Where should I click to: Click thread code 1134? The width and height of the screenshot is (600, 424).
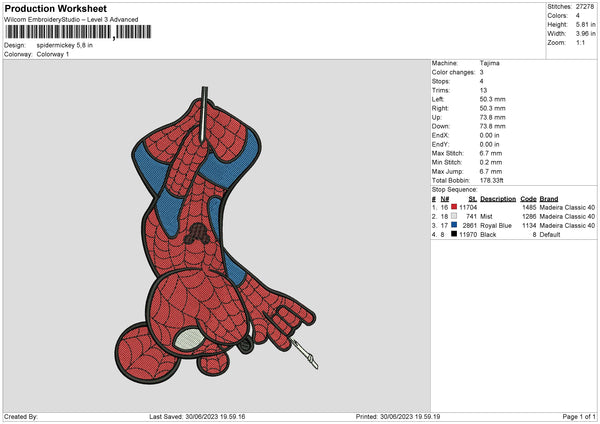pyautogui.click(x=529, y=226)
